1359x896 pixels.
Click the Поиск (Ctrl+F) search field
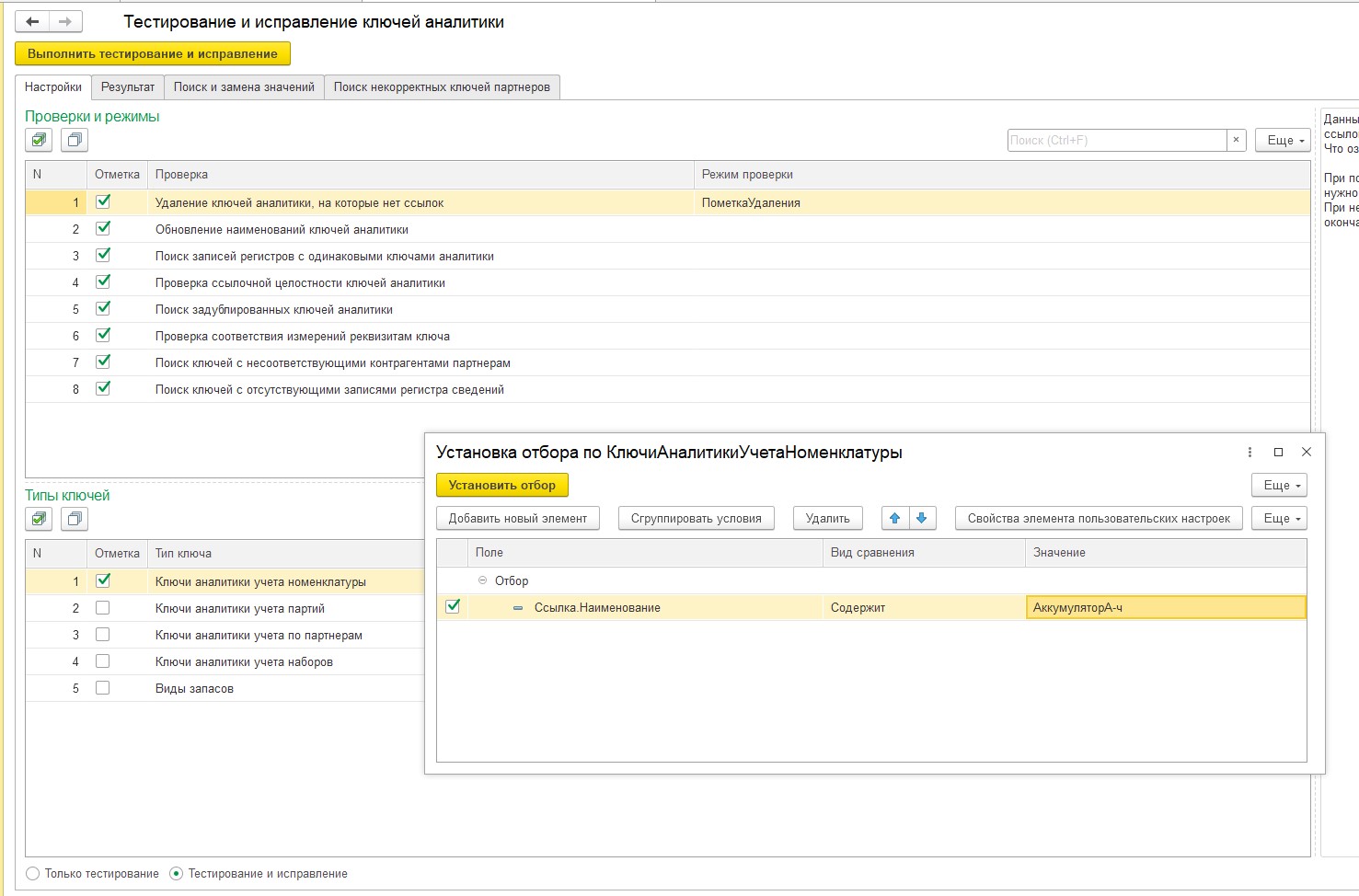1116,141
